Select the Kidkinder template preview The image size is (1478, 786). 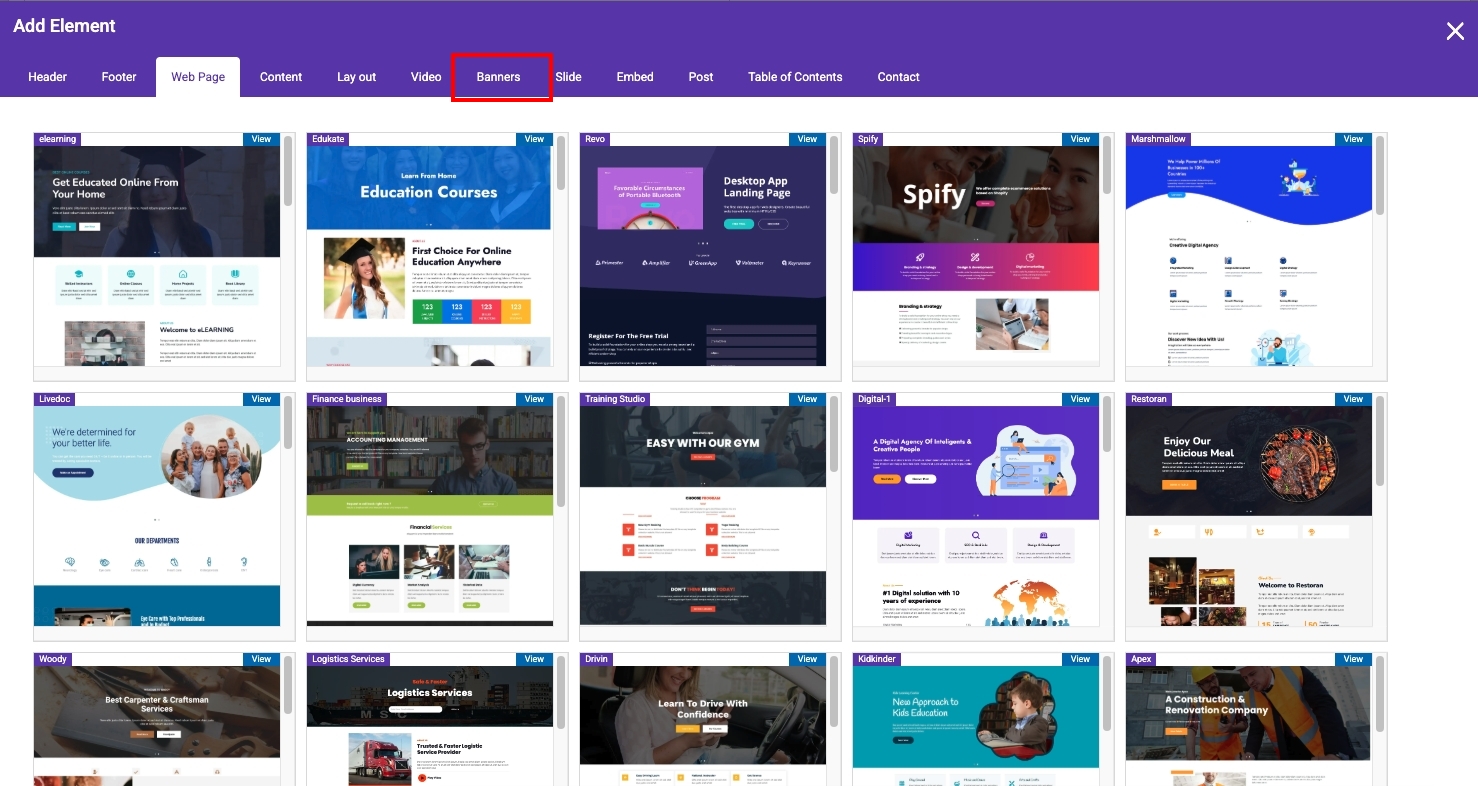[975, 725]
